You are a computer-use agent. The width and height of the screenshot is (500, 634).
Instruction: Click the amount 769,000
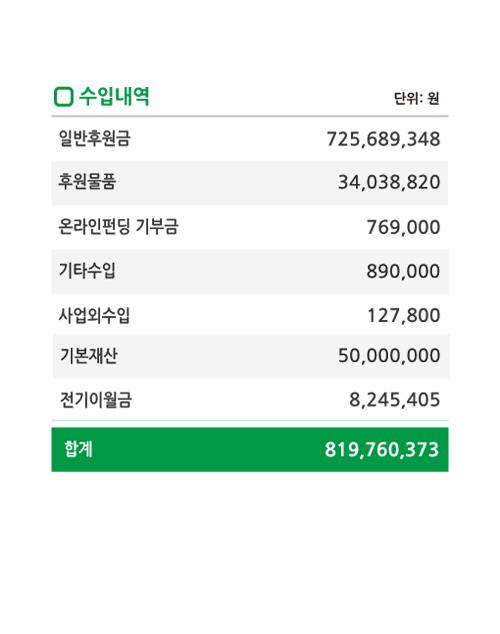403,227
